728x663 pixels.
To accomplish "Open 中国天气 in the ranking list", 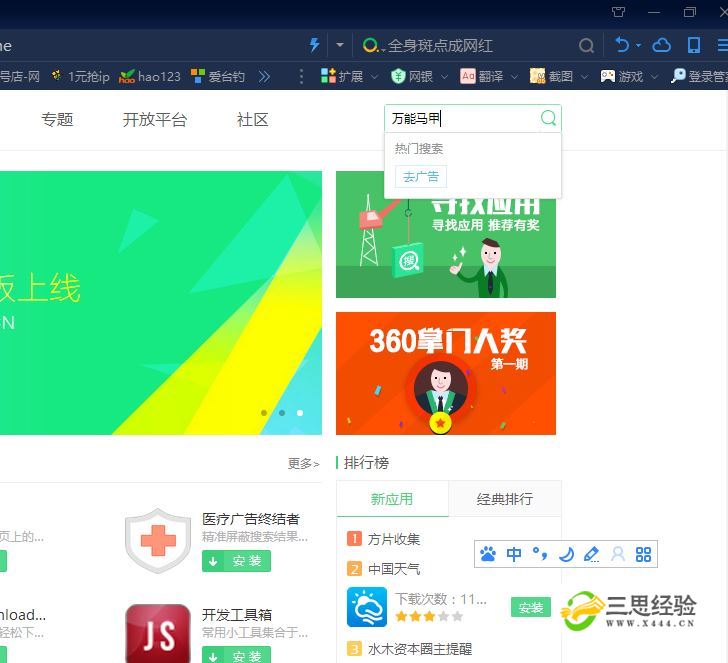I will pyautogui.click(x=394, y=569).
